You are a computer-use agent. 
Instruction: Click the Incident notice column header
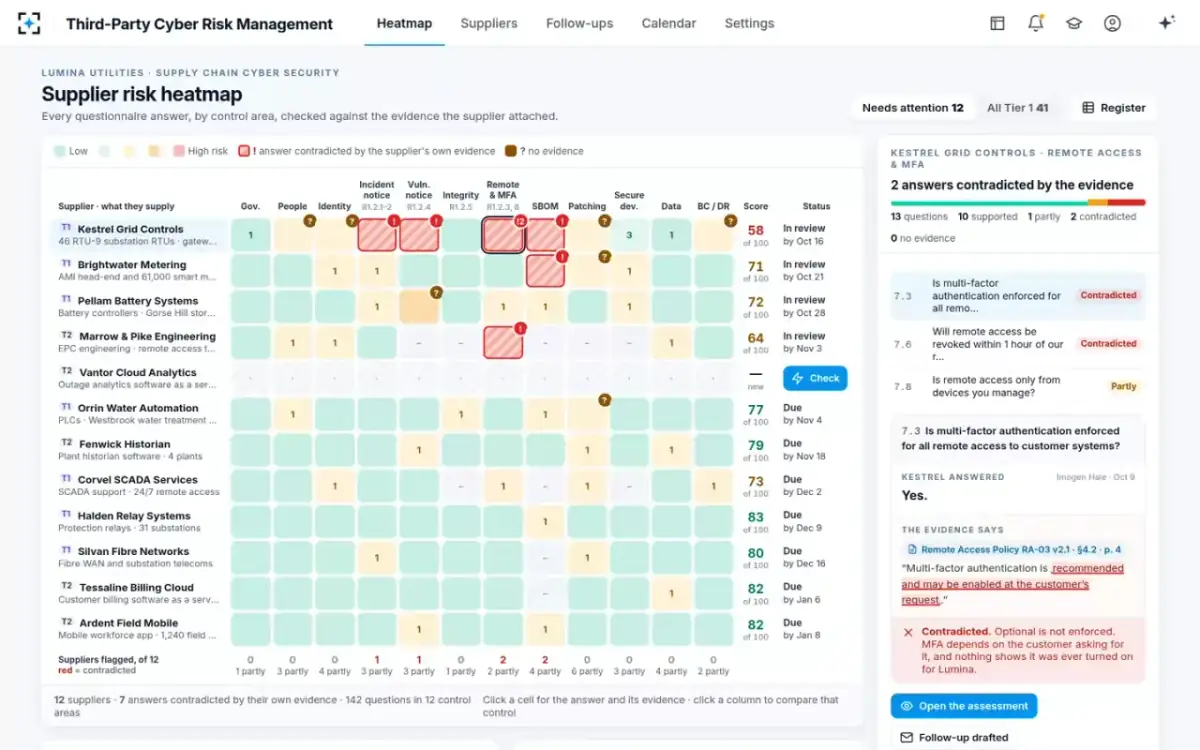click(377, 196)
